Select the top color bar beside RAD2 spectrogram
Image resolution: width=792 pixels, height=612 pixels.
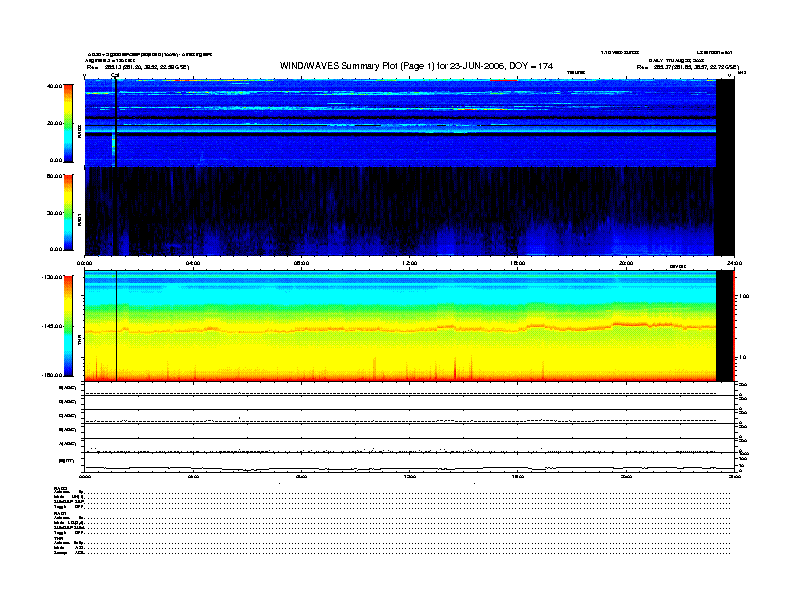pyautogui.click(x=68, y=123)
